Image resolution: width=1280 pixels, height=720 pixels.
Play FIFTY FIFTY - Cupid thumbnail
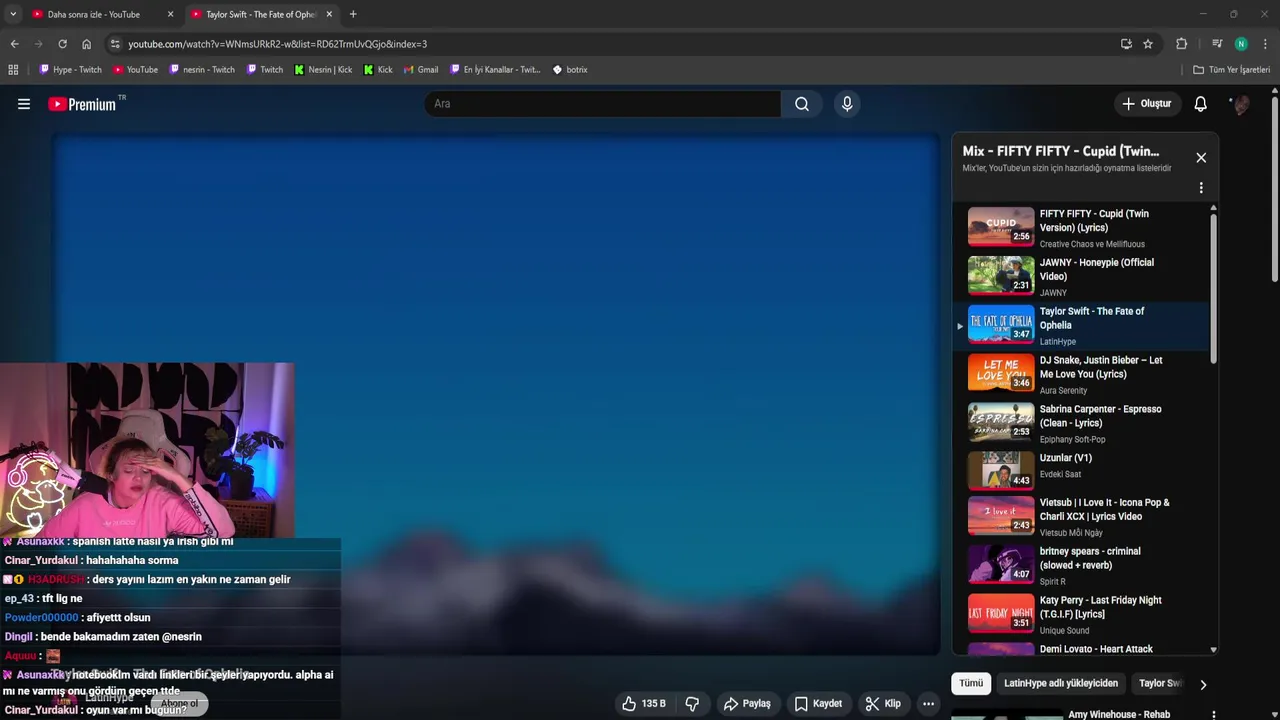pos(1001,227)
